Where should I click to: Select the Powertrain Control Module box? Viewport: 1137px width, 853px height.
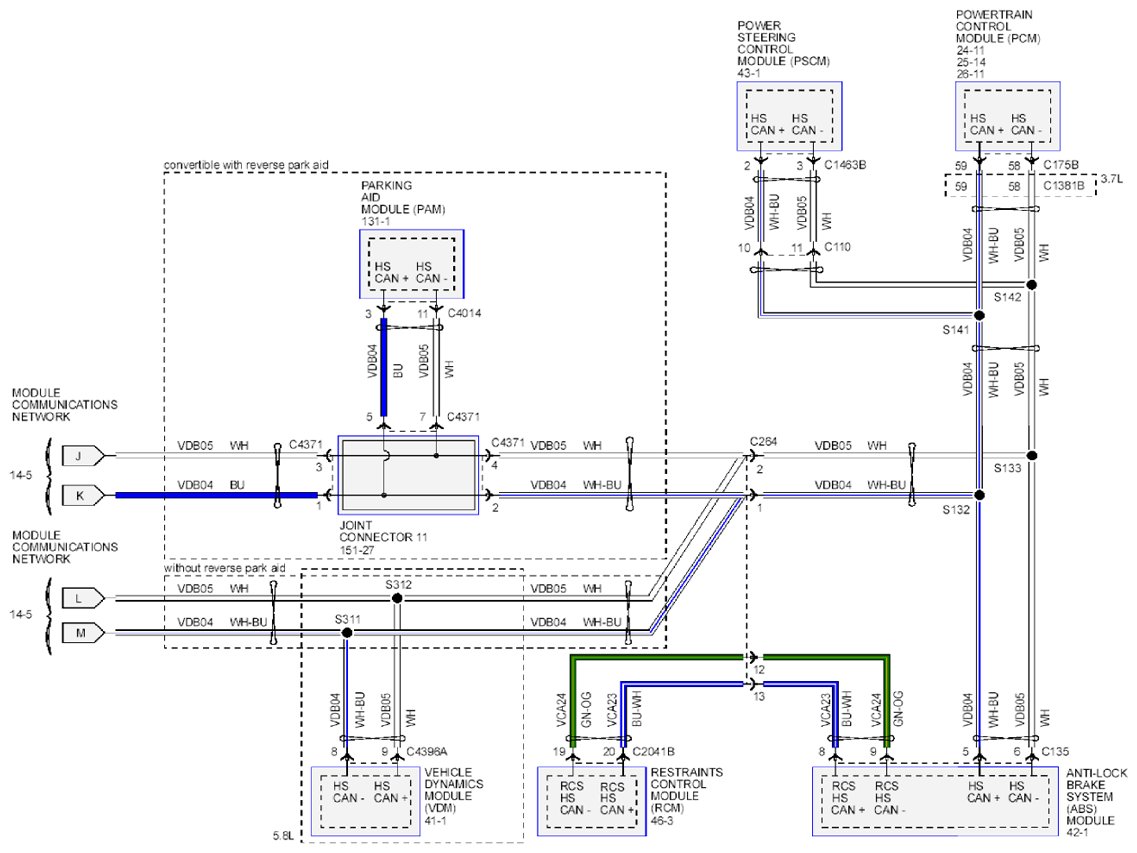click(x=1008, y=116)
